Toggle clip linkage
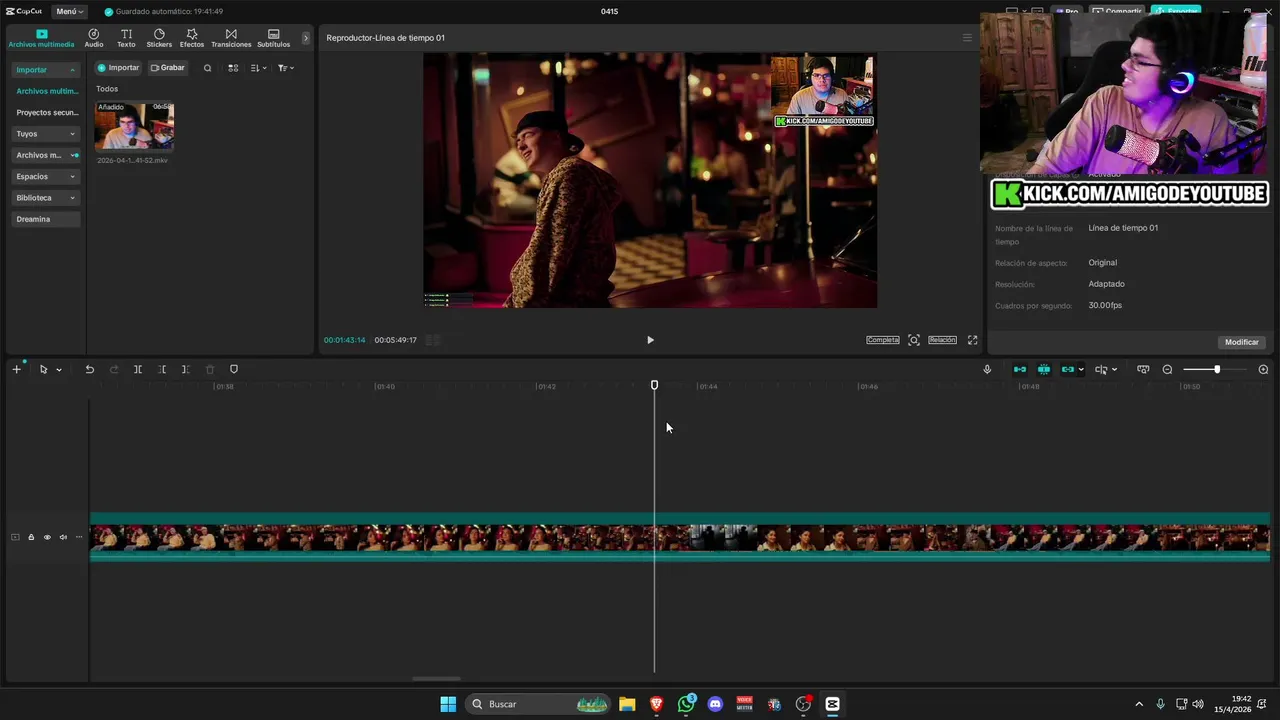1280x720 pixels. 1068,369
